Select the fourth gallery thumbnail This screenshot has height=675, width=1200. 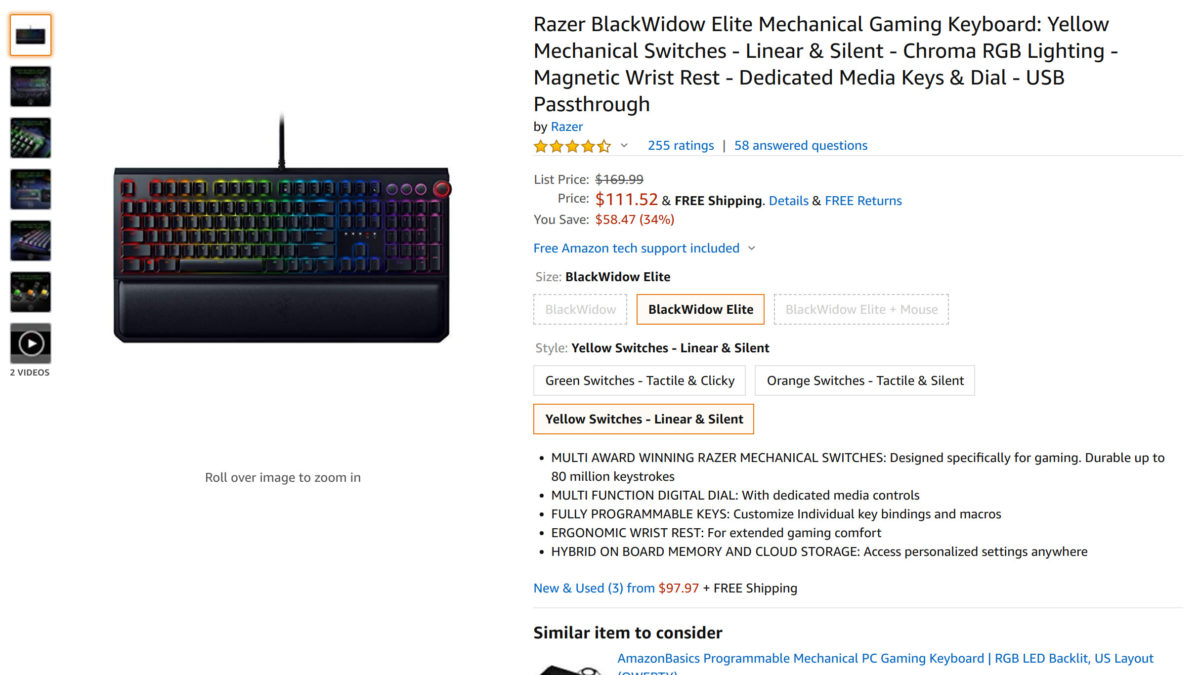(30, 188)
